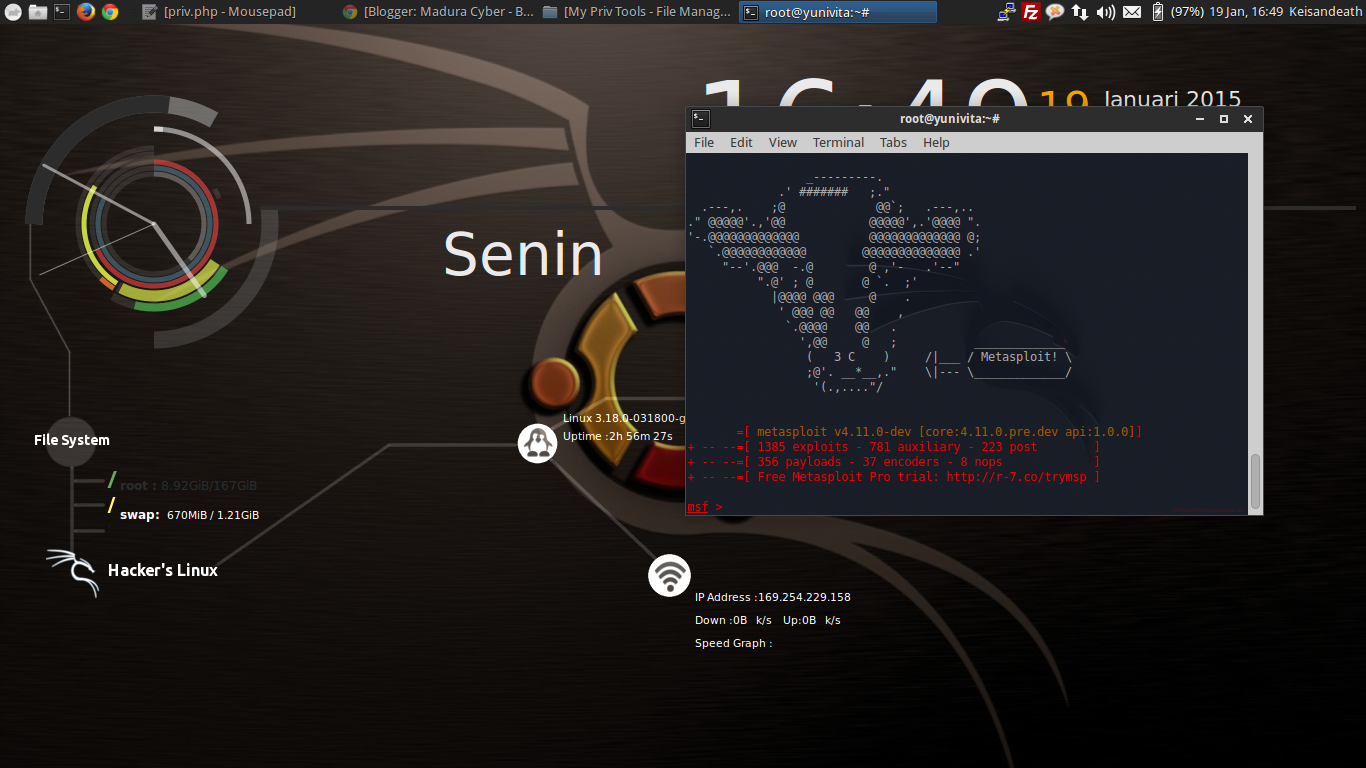The width and height of the screenshot is (1366, 768).
Task: Click the Januari 2015 date text
Action: [1172, 99]
